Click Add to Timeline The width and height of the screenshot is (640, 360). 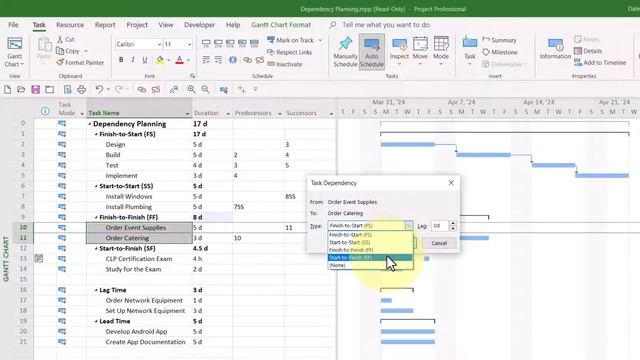point(600,62)
